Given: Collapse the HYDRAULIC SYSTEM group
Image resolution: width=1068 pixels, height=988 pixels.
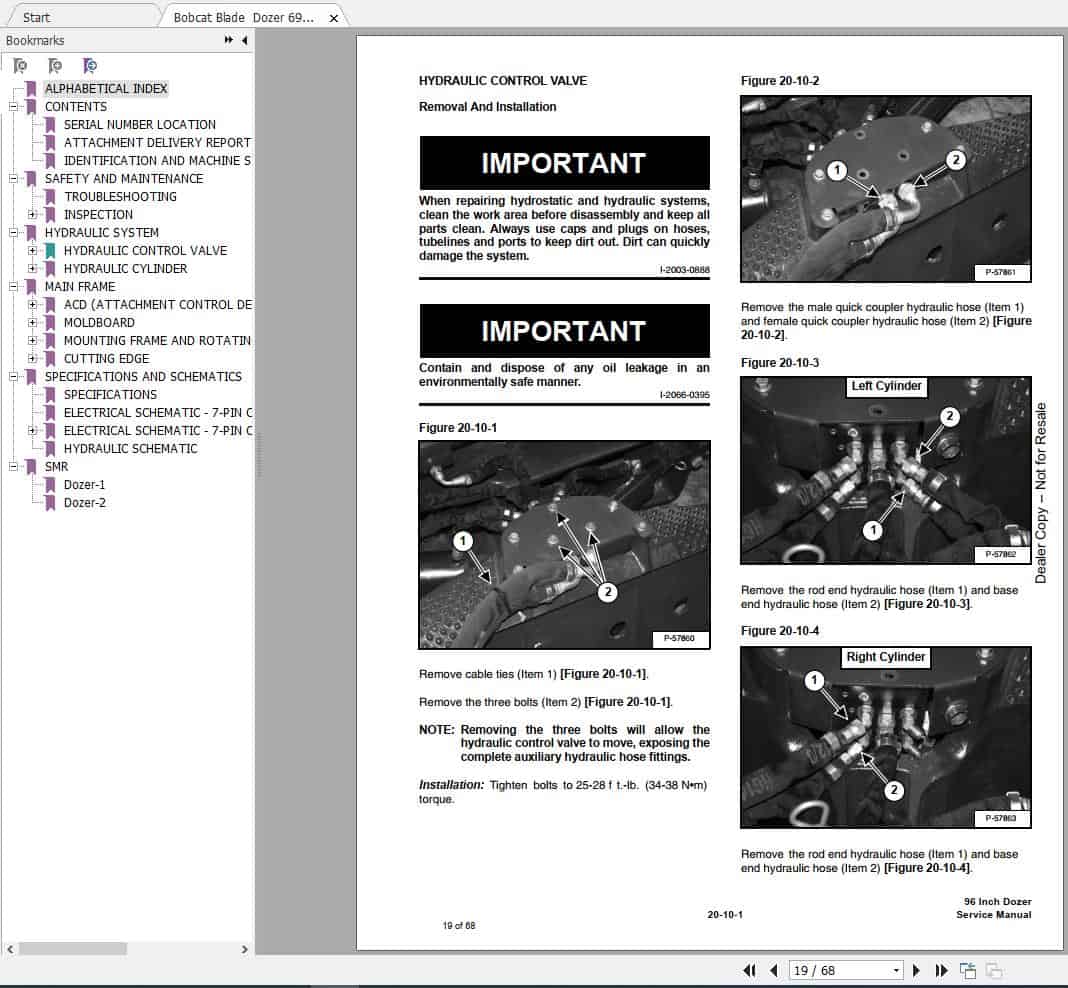Looking at the screenshot, I should (x=13, y=232).
